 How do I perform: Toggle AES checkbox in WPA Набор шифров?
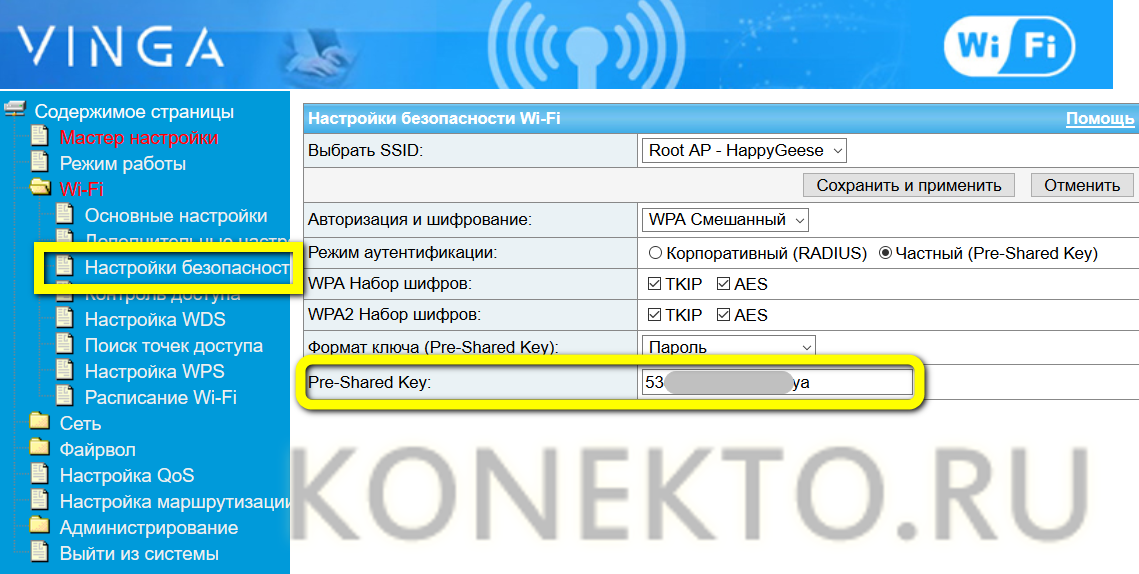(723, 284)
